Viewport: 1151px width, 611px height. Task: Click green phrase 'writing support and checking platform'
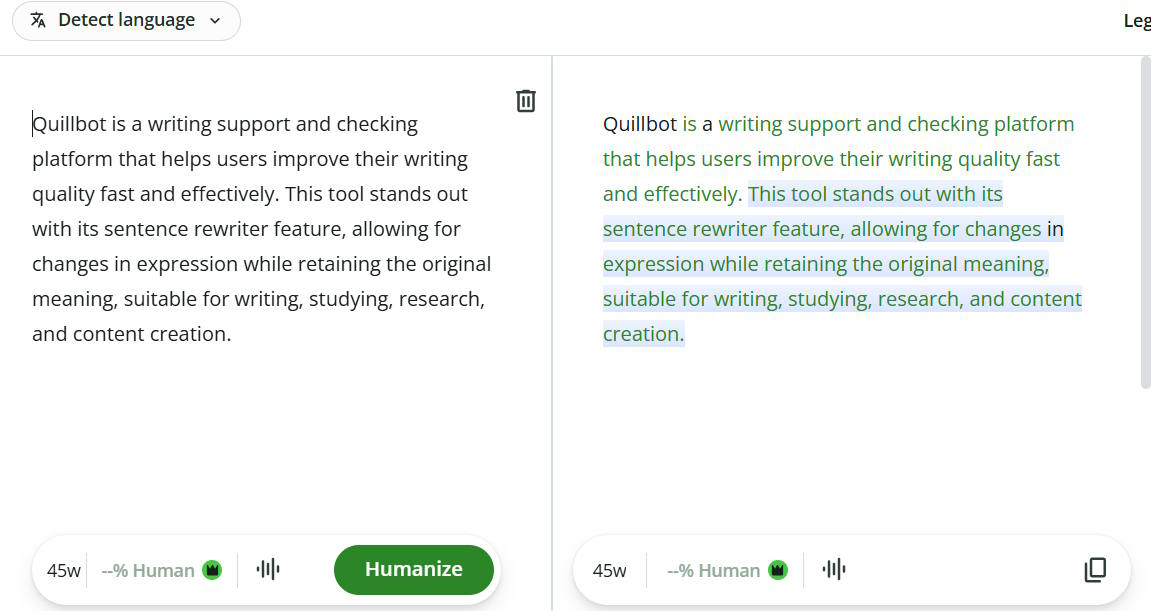pyautogui.click(x=896, y=124)
